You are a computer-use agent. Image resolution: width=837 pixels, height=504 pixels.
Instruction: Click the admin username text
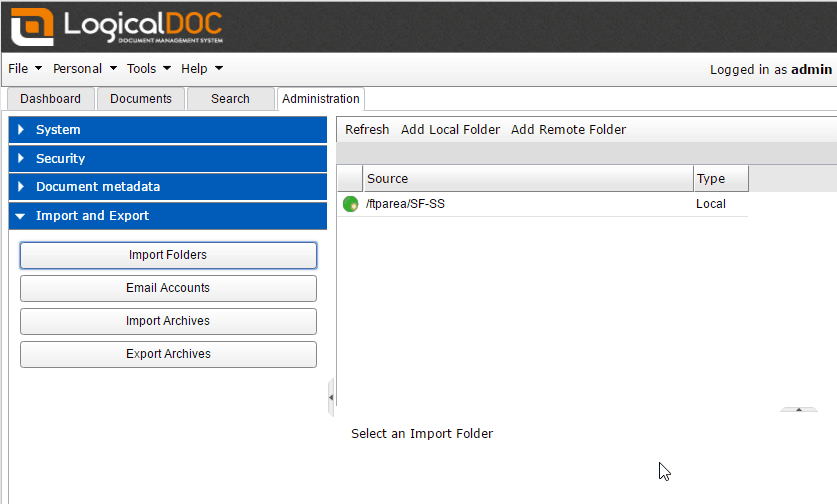pos(811,69)
